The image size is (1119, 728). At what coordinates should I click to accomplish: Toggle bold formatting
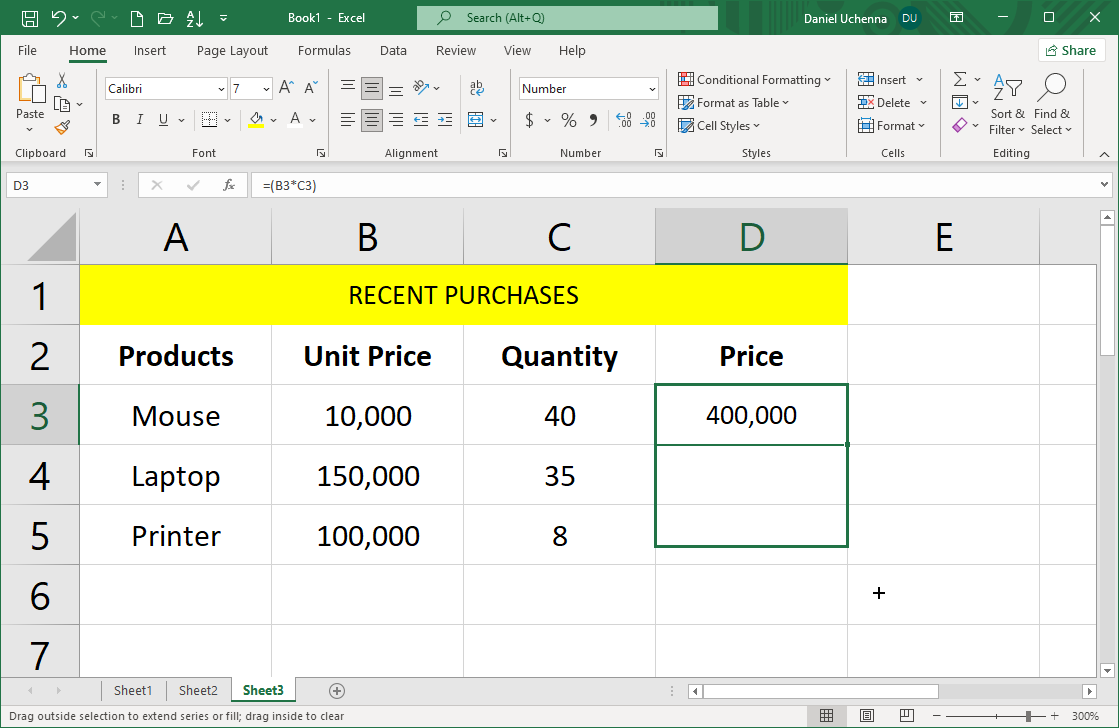(115, 120)
